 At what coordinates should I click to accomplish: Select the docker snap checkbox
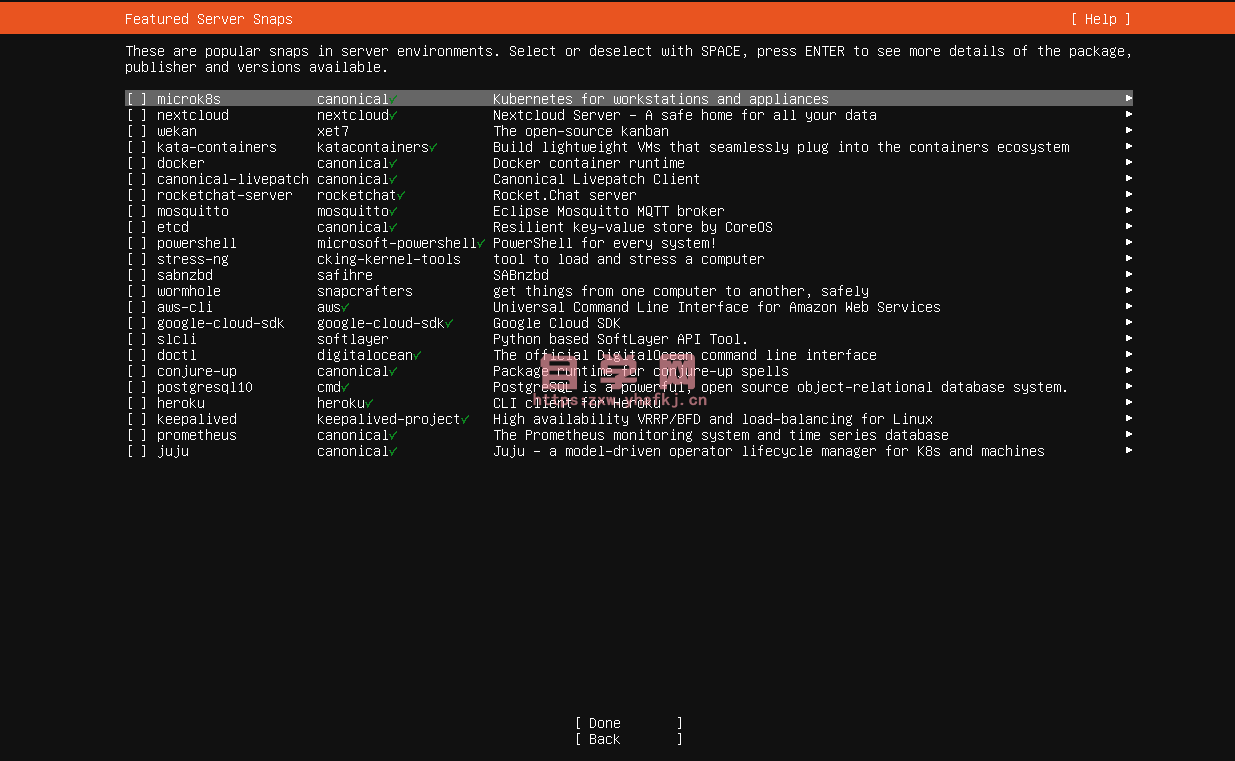(137, 163)
